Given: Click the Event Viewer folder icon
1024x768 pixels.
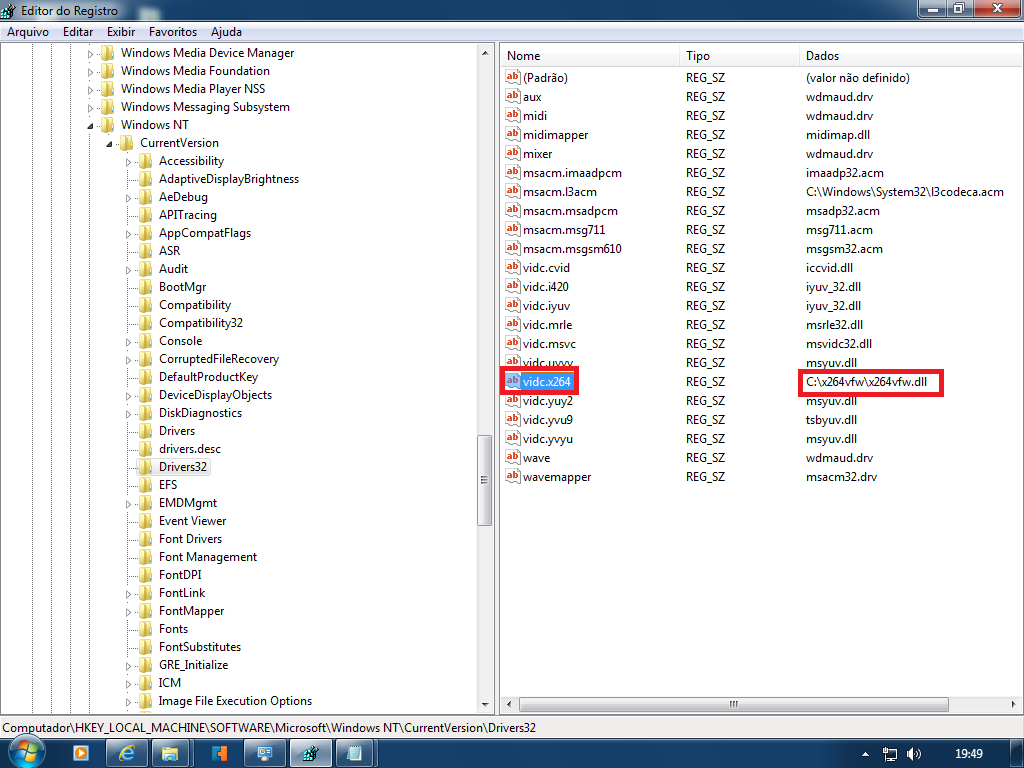Looking at the screenshot, I should click(146, 520).
